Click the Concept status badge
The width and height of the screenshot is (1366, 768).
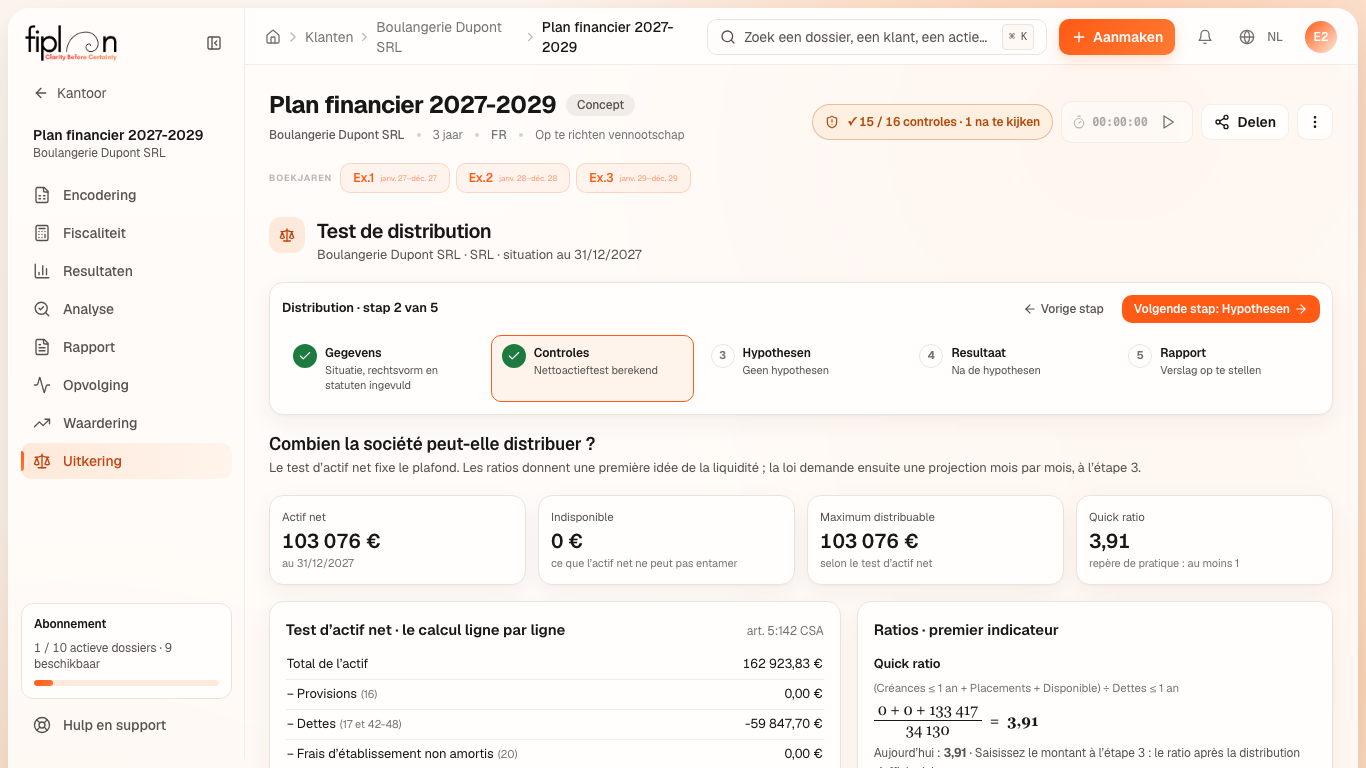(x=600, y=105)
